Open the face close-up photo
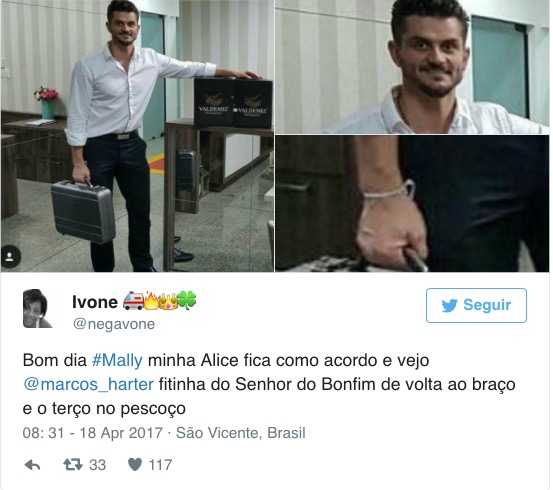Screen dimensions: 553x490 pos(412,67)
